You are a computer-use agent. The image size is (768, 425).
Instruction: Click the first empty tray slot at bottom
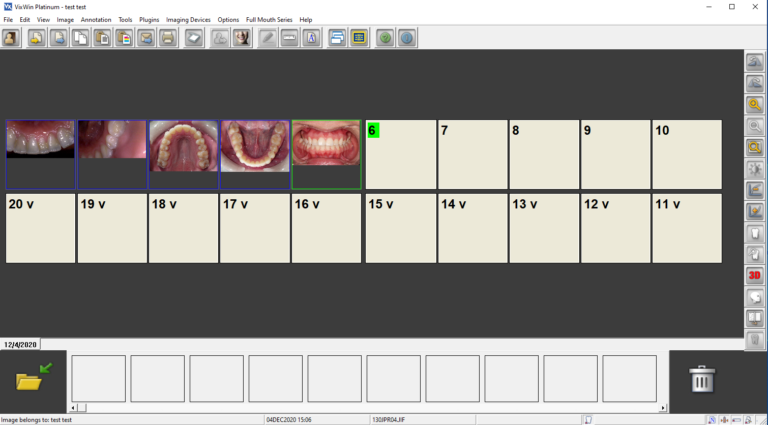click(98, 378)
